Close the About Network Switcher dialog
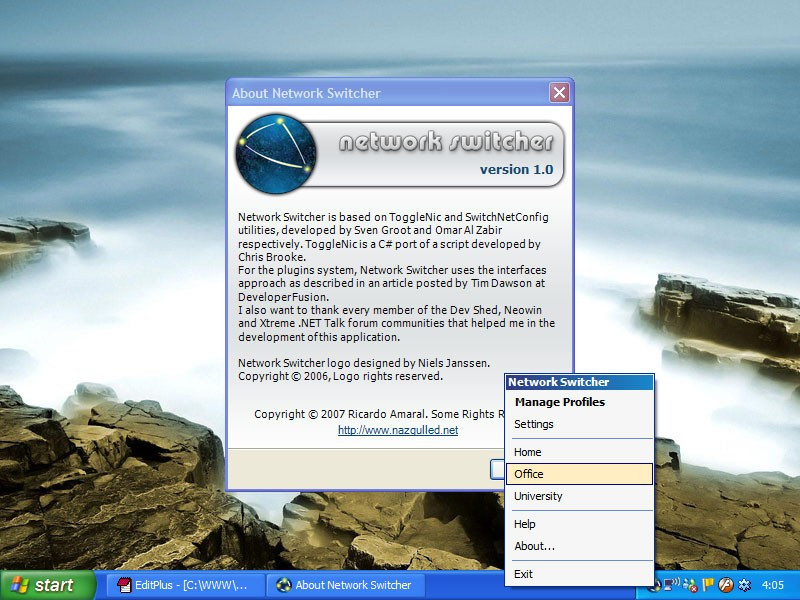The height and width of the screenshot is (600, 800). point(559,92)
